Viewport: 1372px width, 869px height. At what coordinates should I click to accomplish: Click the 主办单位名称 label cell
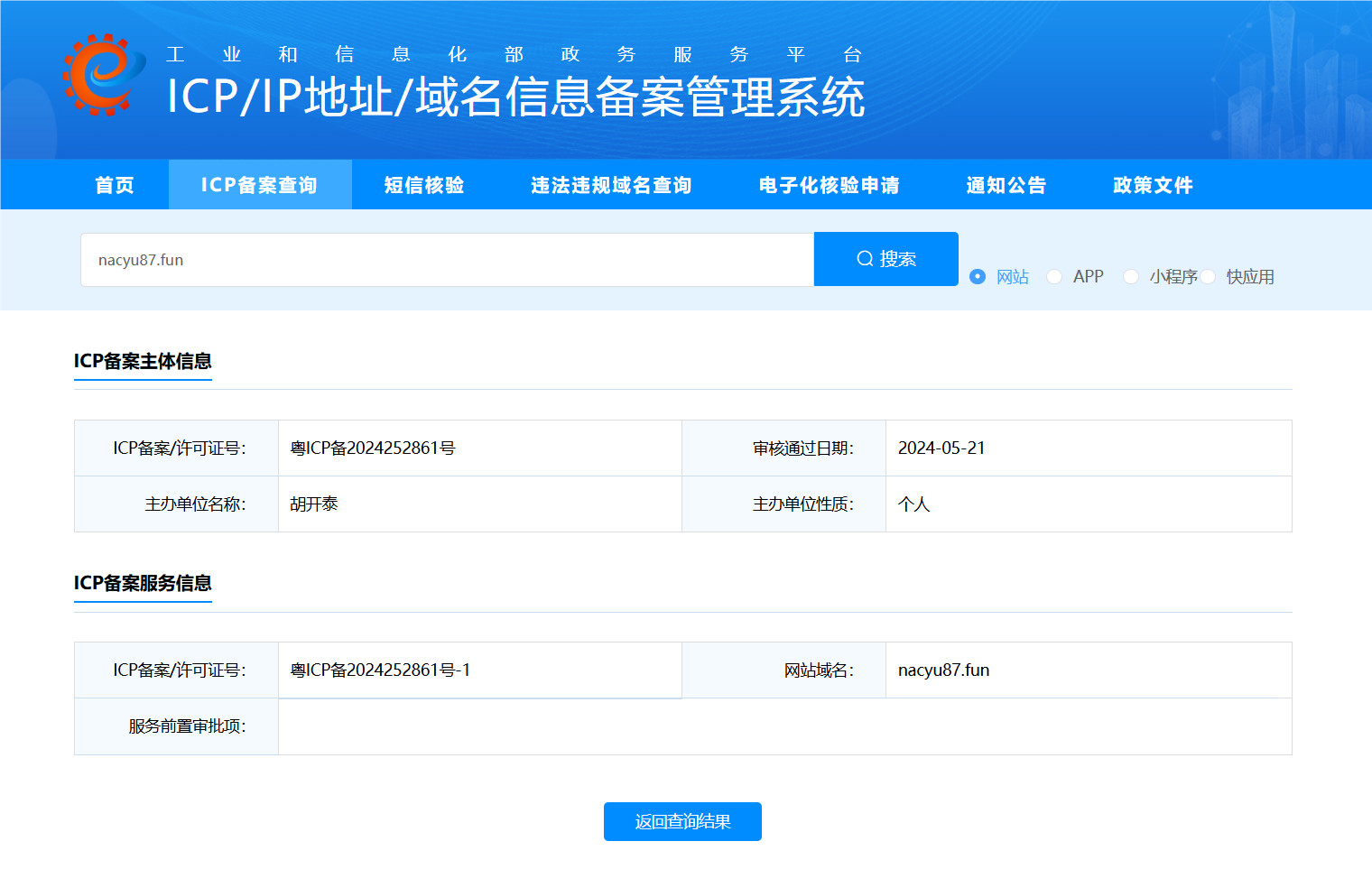pos(176,504)
